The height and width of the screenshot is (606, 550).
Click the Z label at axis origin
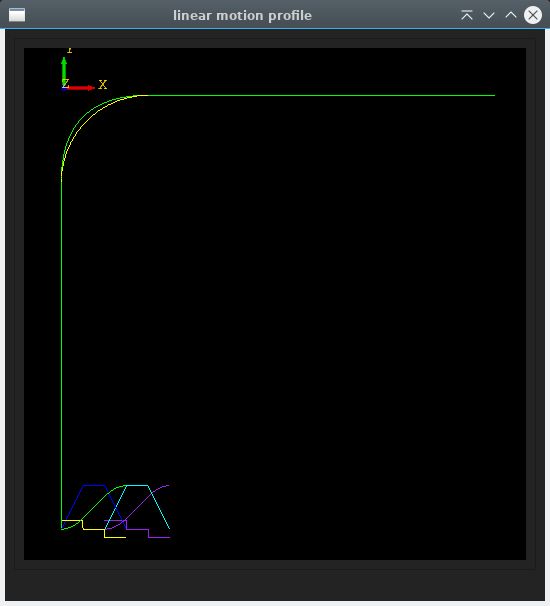[65, 83]
